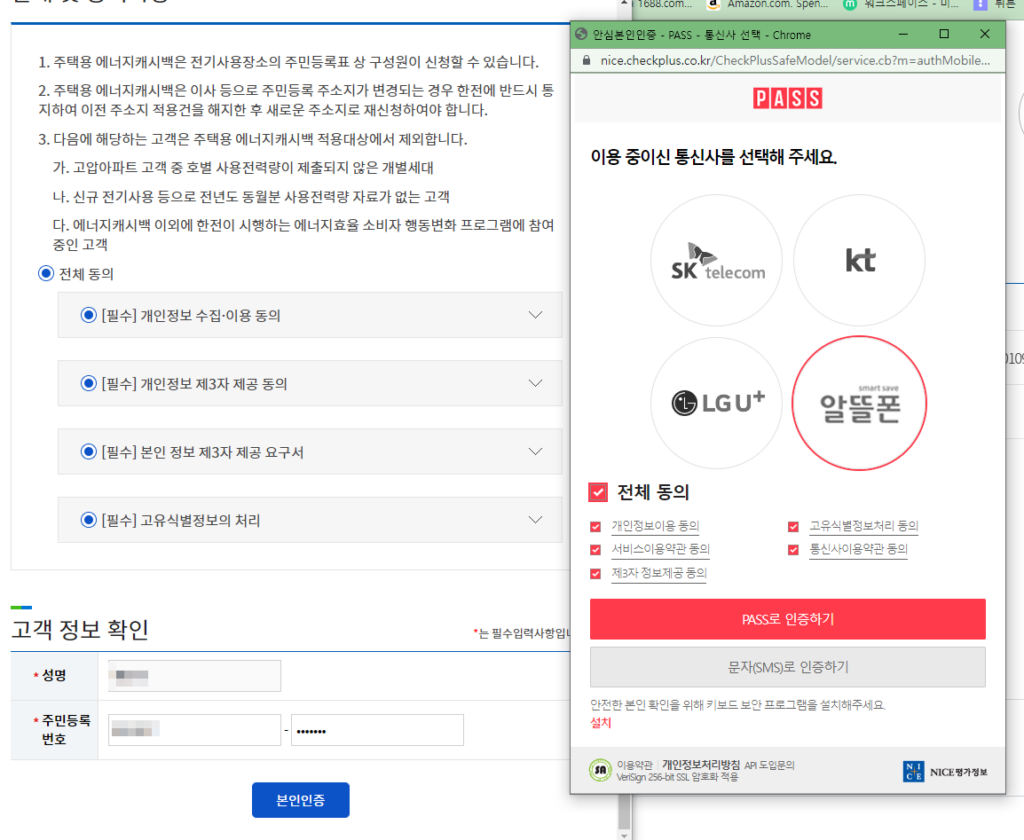
Task: Click the main page vertical scrollbar thumb
Action: click(x=624, y=811)
